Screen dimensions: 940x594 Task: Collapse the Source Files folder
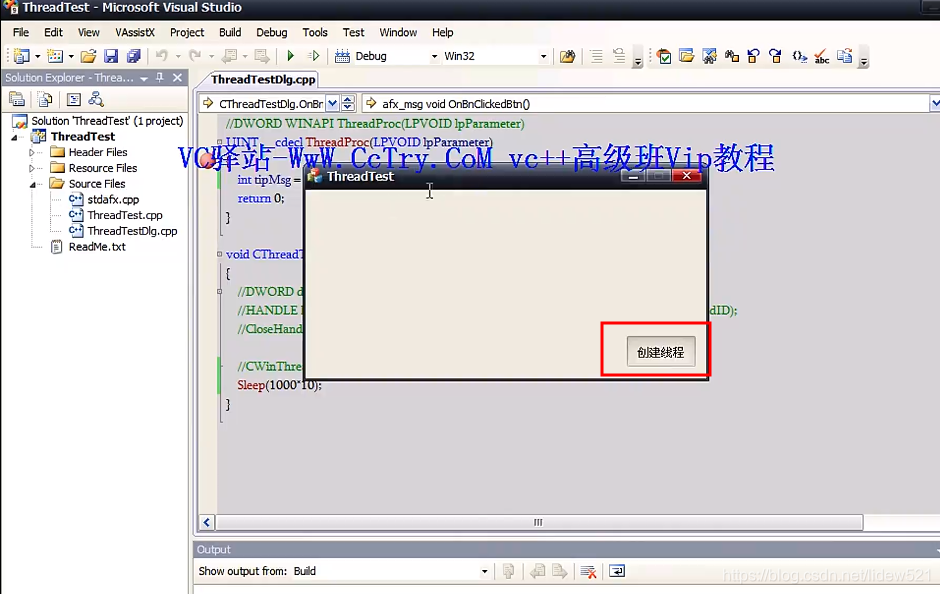(x=32, y=185)
